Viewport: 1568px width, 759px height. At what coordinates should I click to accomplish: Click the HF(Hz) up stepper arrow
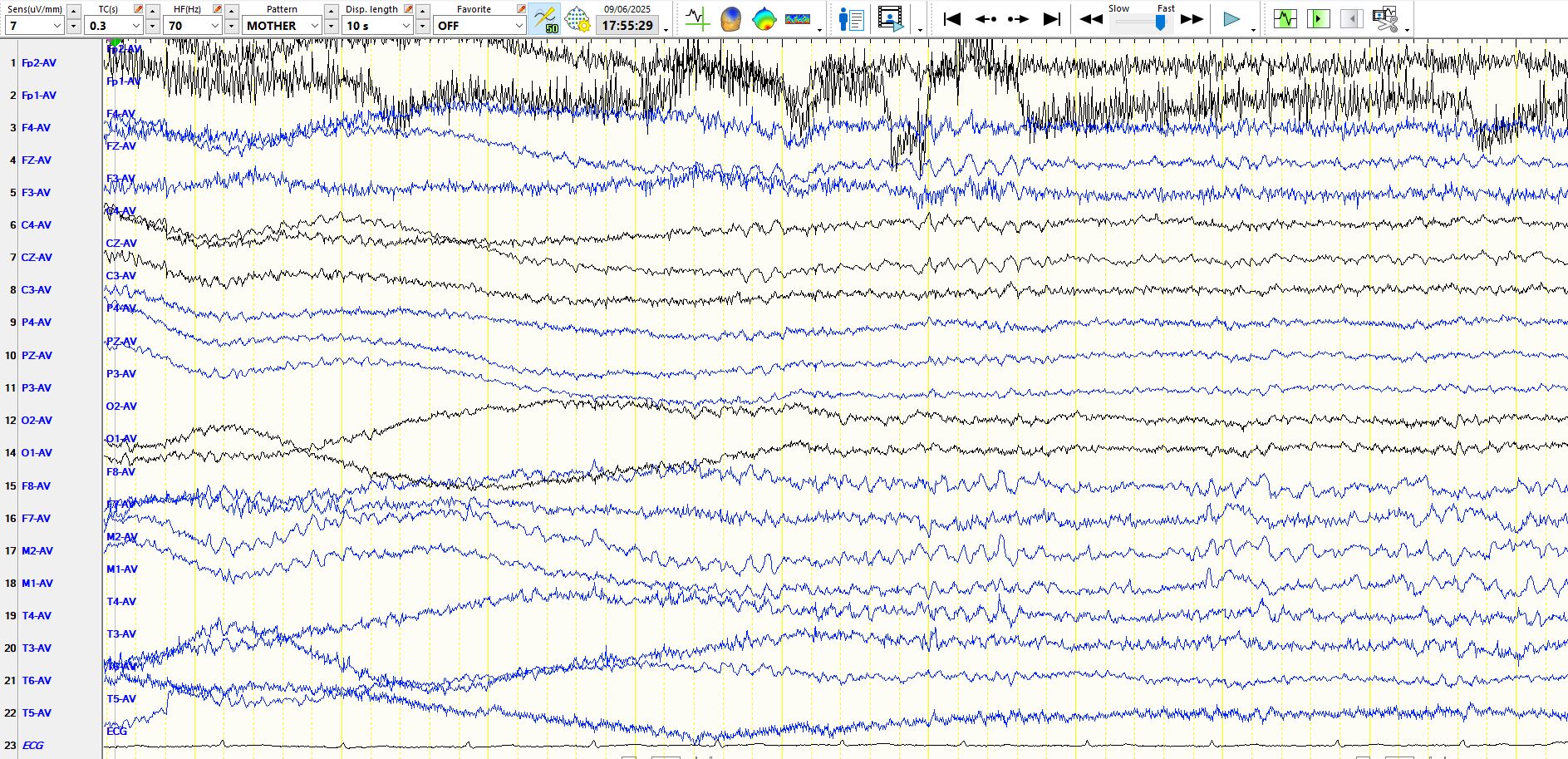(231, 11)
